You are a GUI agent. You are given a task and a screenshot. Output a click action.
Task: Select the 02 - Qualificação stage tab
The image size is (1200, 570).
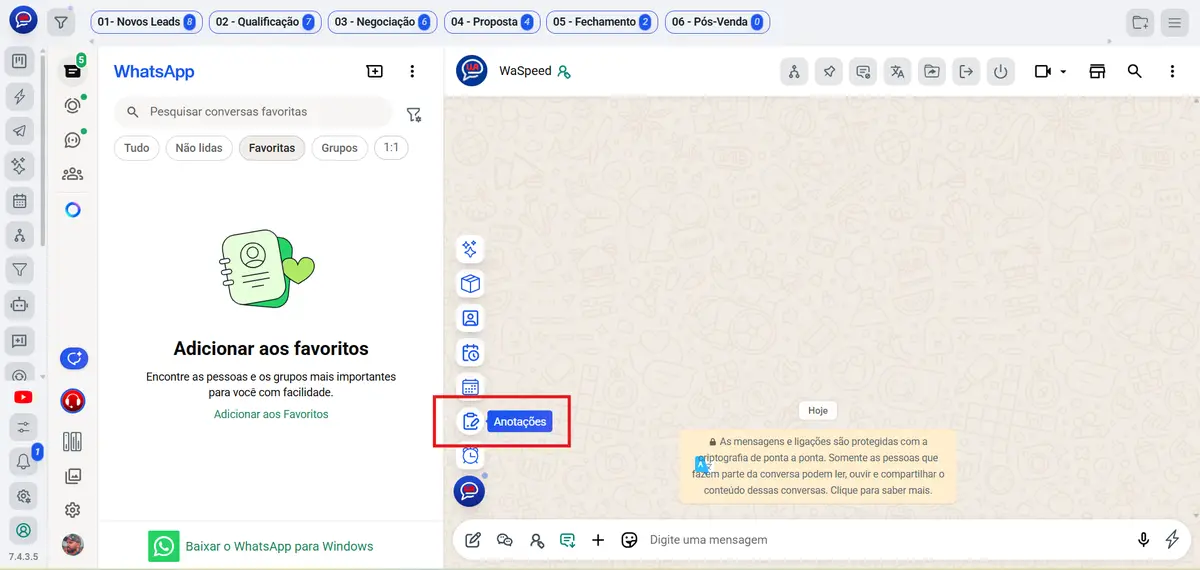click(264, 22)
